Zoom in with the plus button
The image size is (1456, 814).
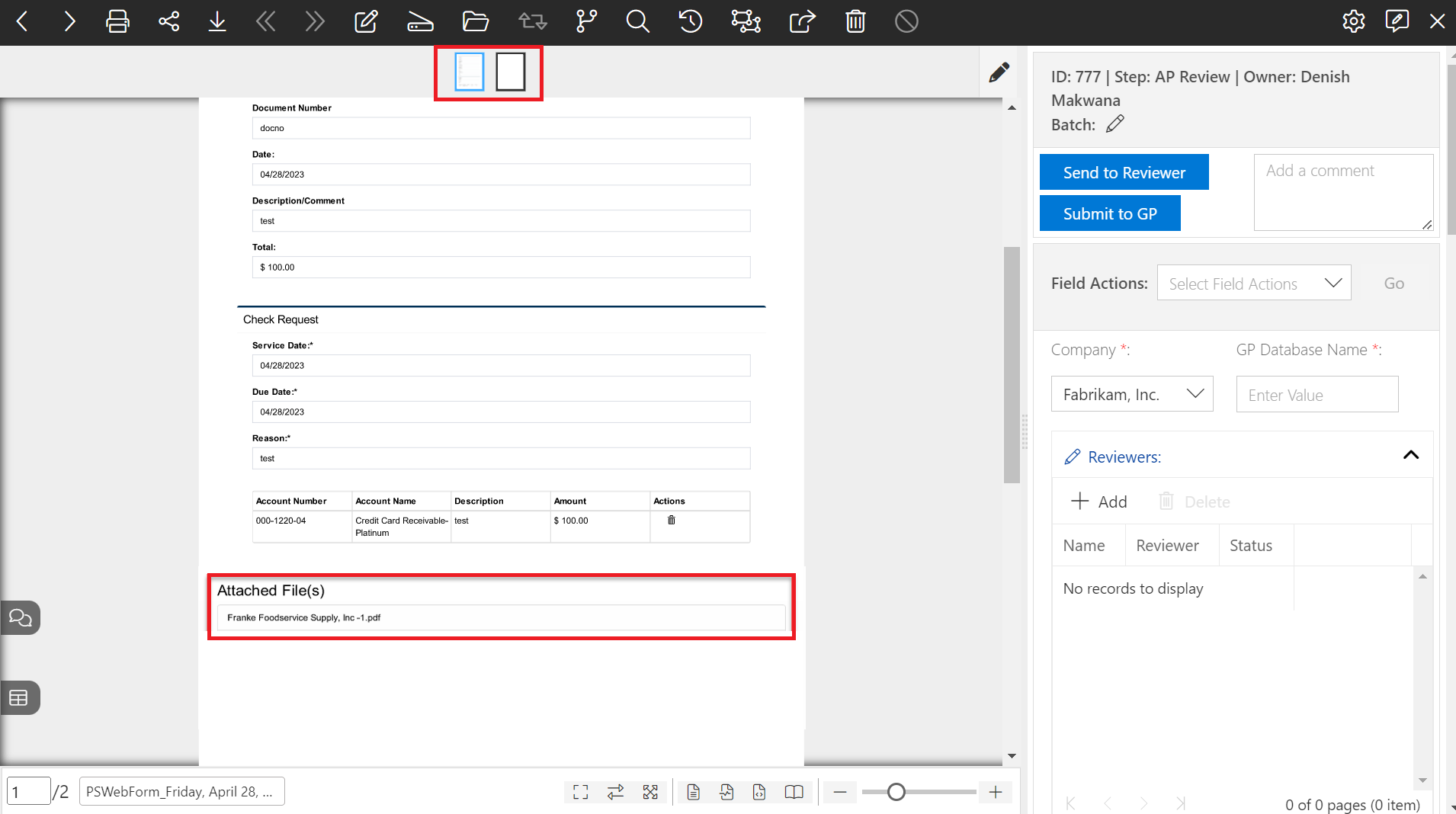coord(996,792)
